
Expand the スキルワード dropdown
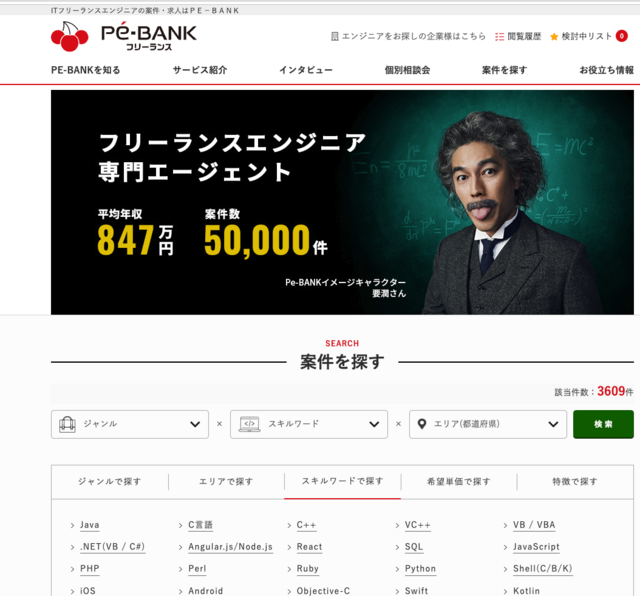[309, 425]
